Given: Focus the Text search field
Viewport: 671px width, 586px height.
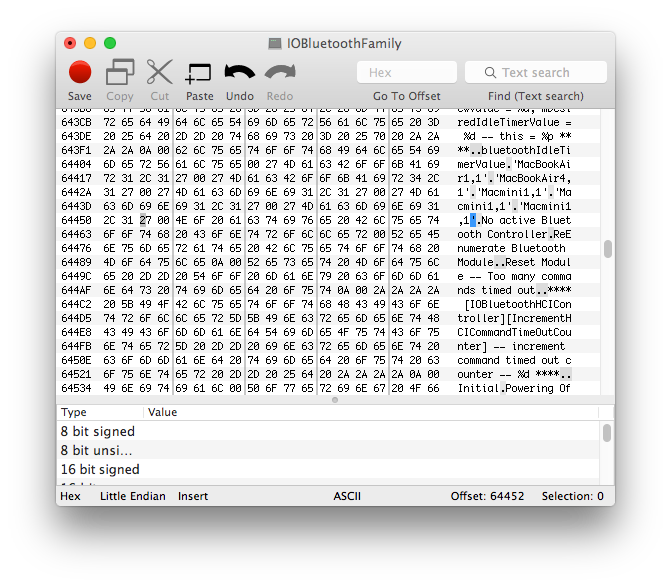Looking at the screenshot, I should (536, 72).
